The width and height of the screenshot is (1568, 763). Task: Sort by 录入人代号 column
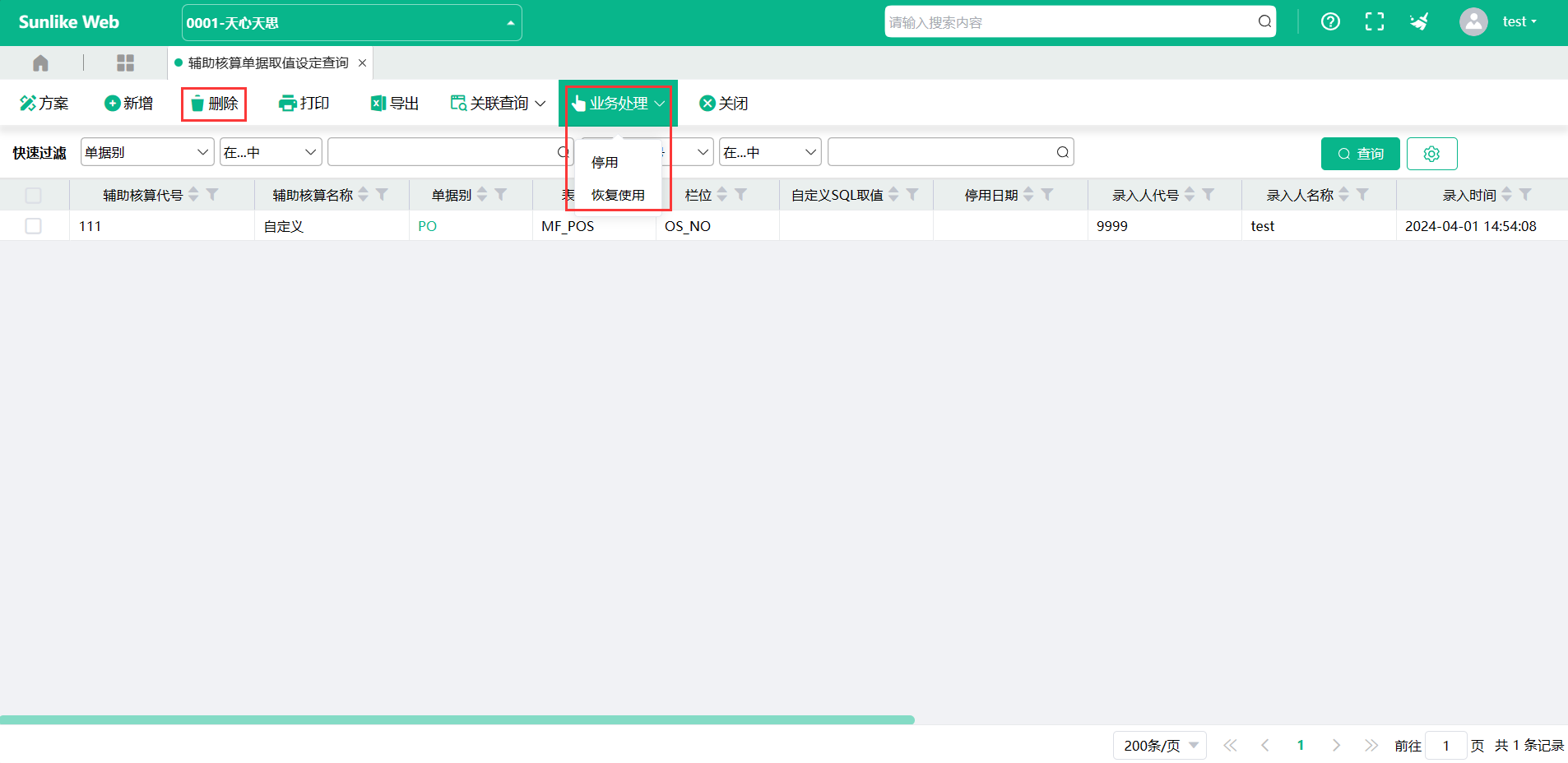(1190, 194)
